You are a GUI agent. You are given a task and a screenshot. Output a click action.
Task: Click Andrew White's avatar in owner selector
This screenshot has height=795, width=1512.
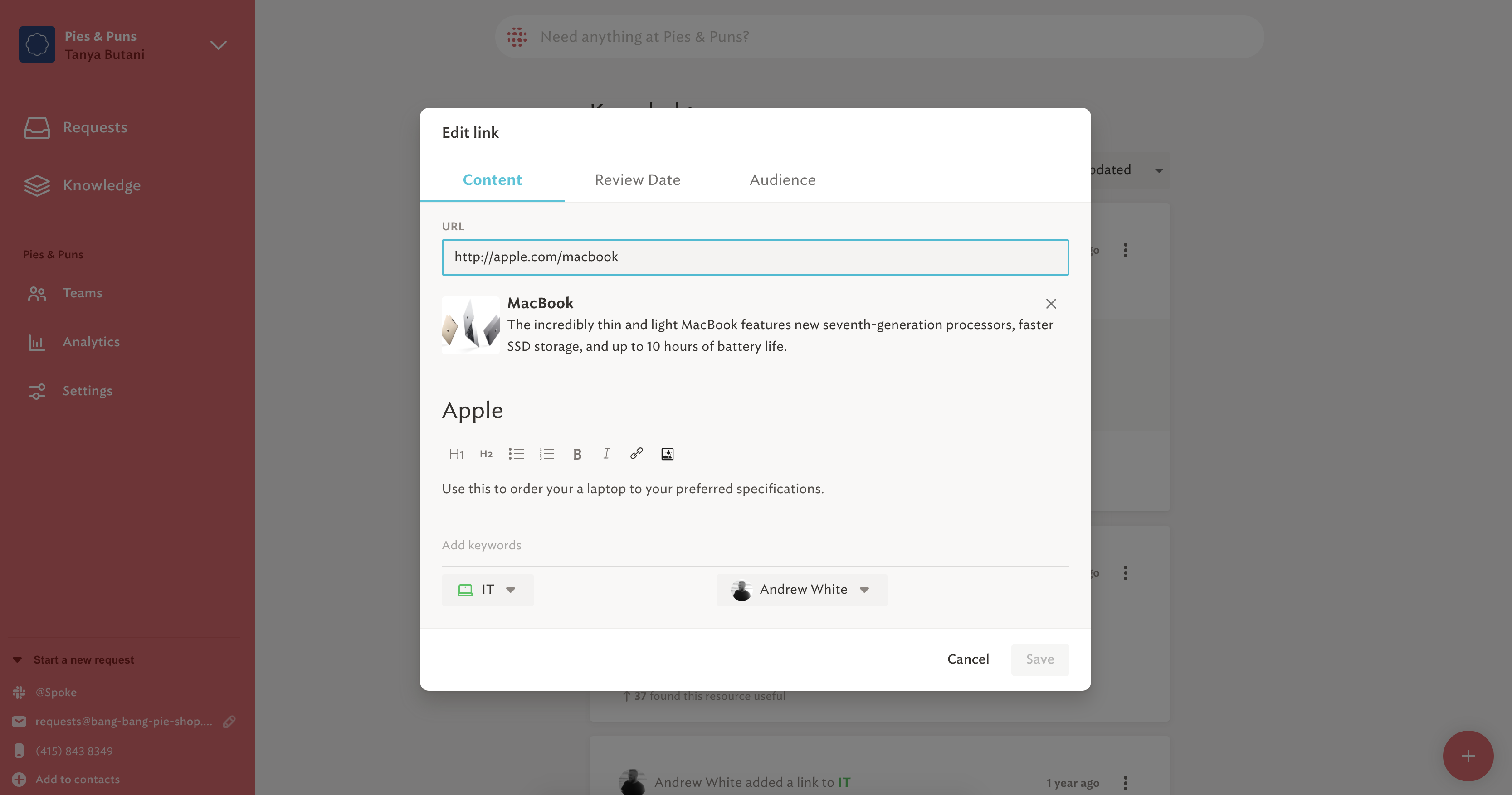point(741,590)
